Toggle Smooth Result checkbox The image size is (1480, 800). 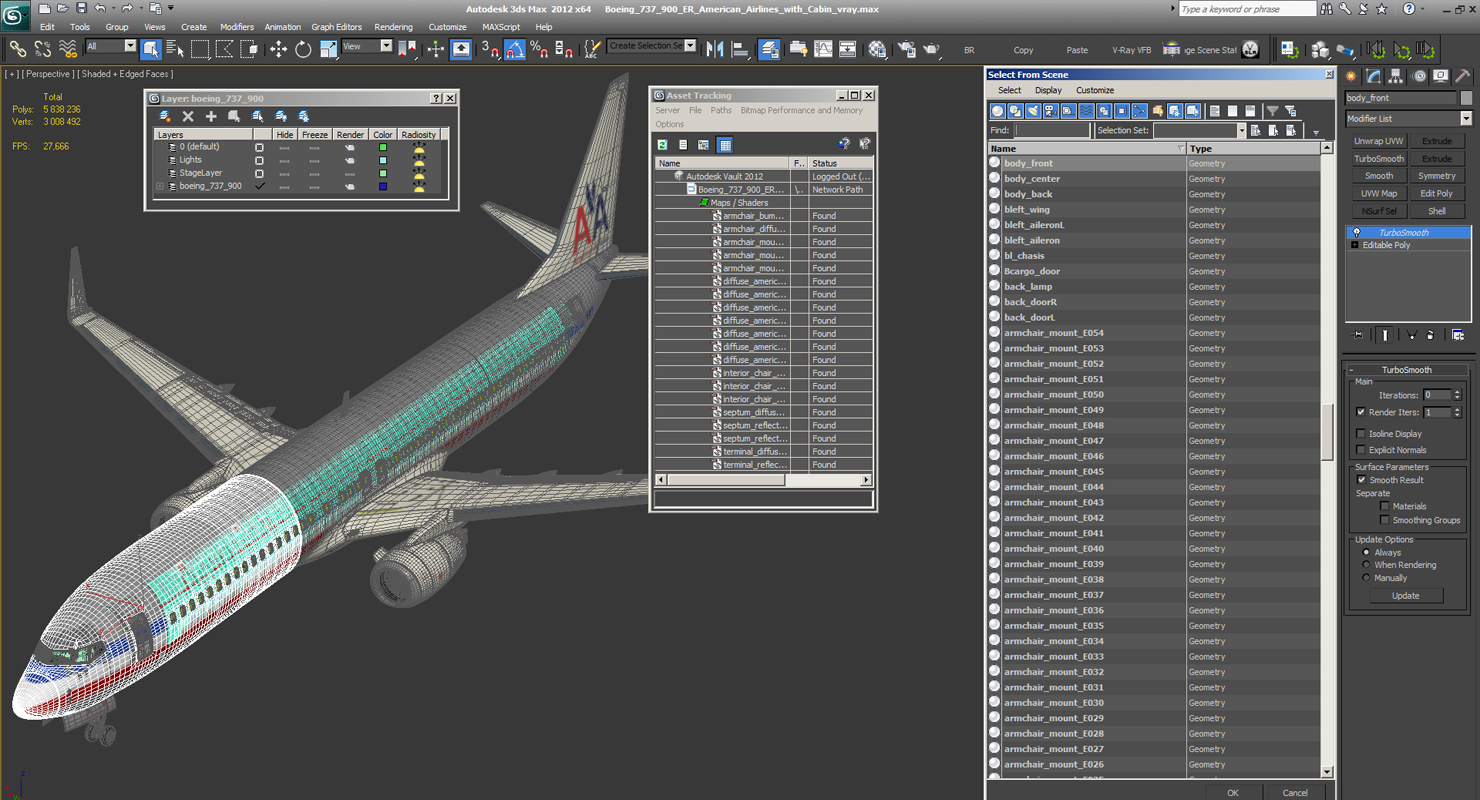(x=1361, y=480)
